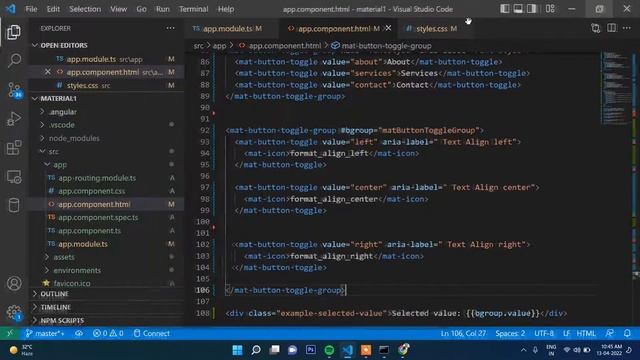
Task: Open Explorer views and more actions ellipsis
Action: coord(170,28)
